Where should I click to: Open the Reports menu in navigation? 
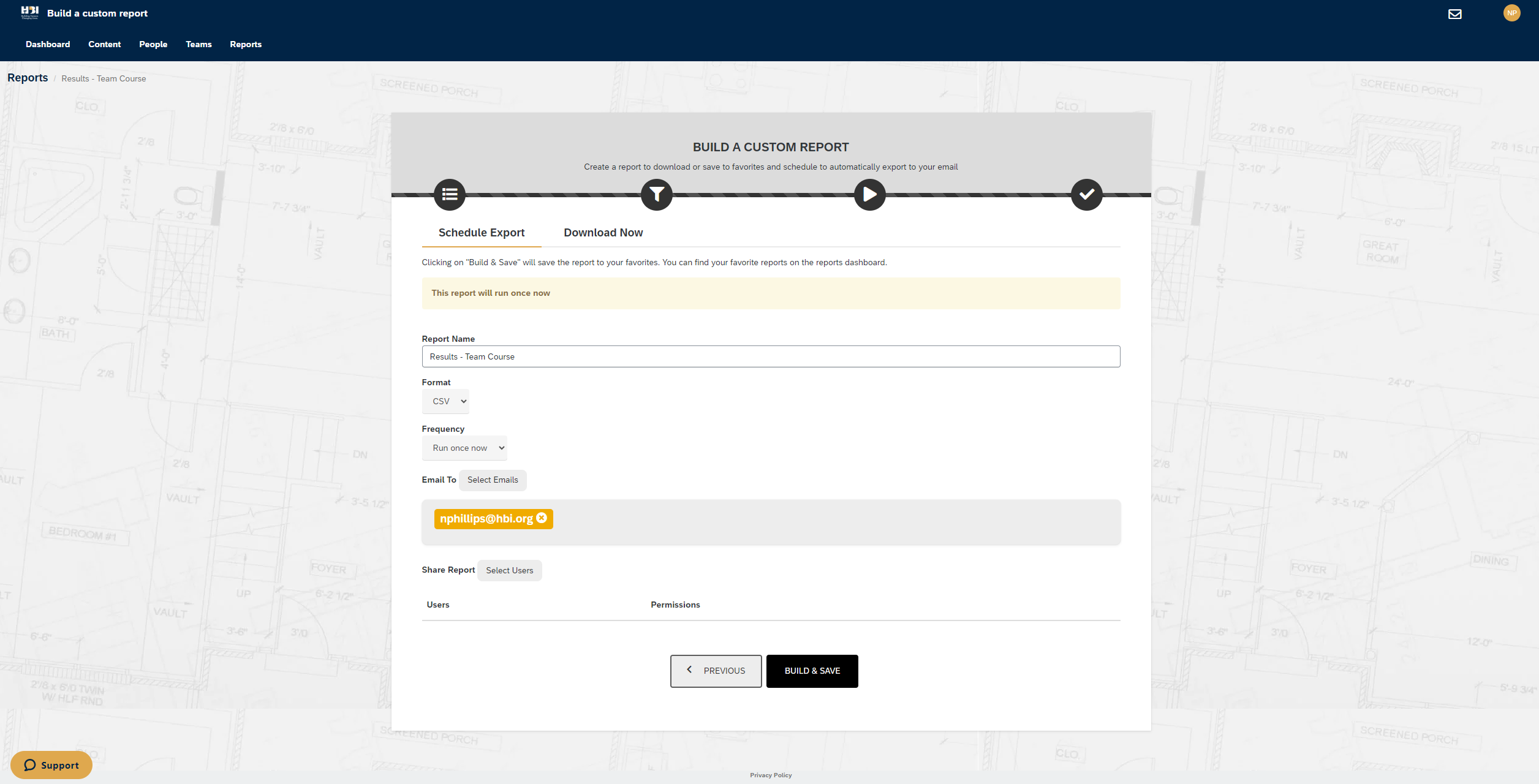point(246,44)
